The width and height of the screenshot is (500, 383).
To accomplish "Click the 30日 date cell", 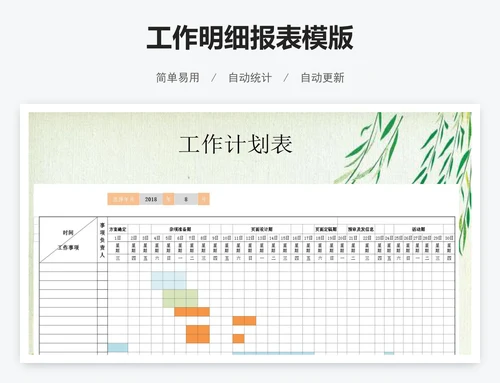I will (x=449, y=238).
